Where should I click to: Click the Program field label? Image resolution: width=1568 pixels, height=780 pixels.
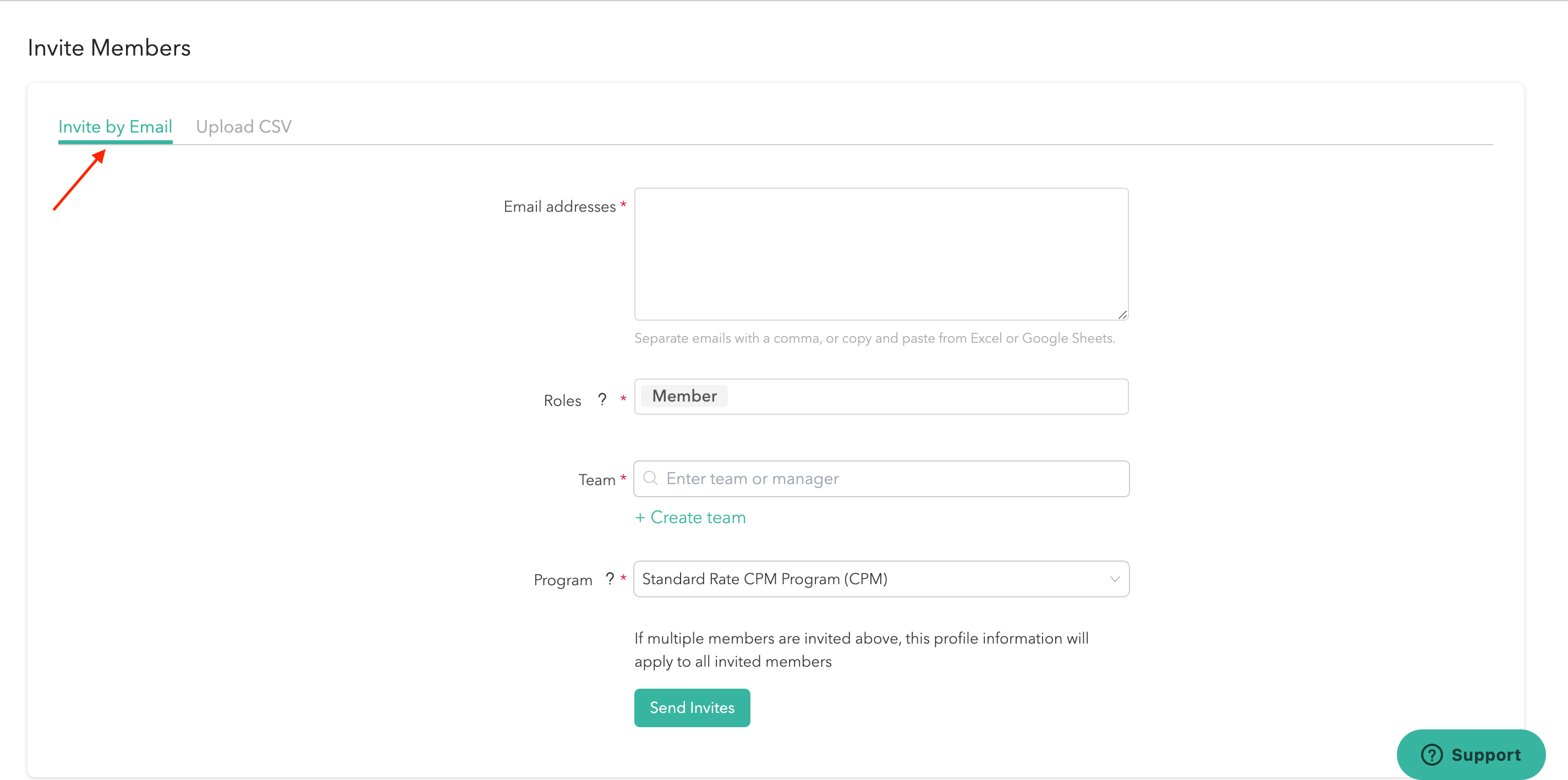pos(562,580)
